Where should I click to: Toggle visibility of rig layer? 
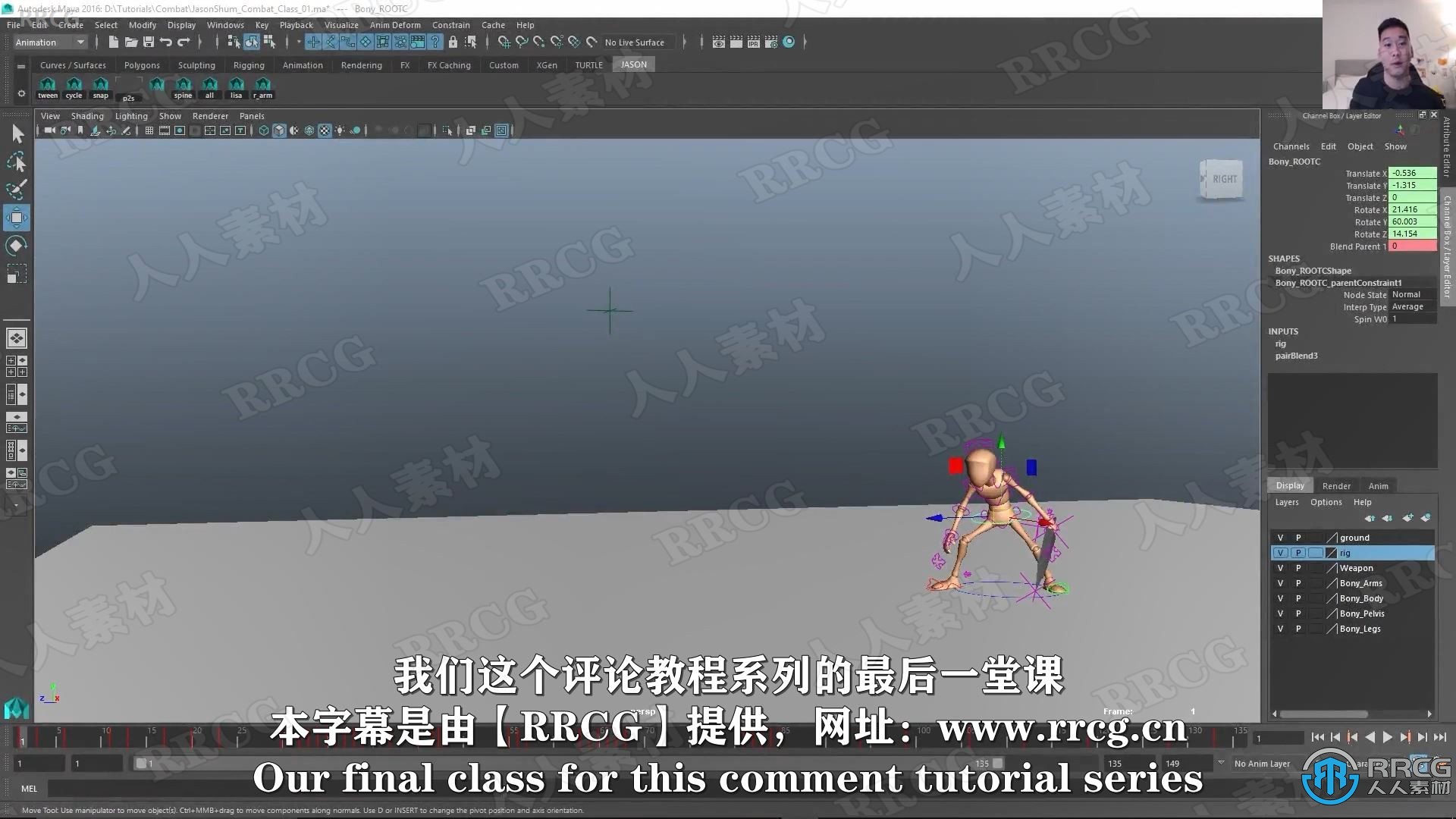pos(1281,553)
